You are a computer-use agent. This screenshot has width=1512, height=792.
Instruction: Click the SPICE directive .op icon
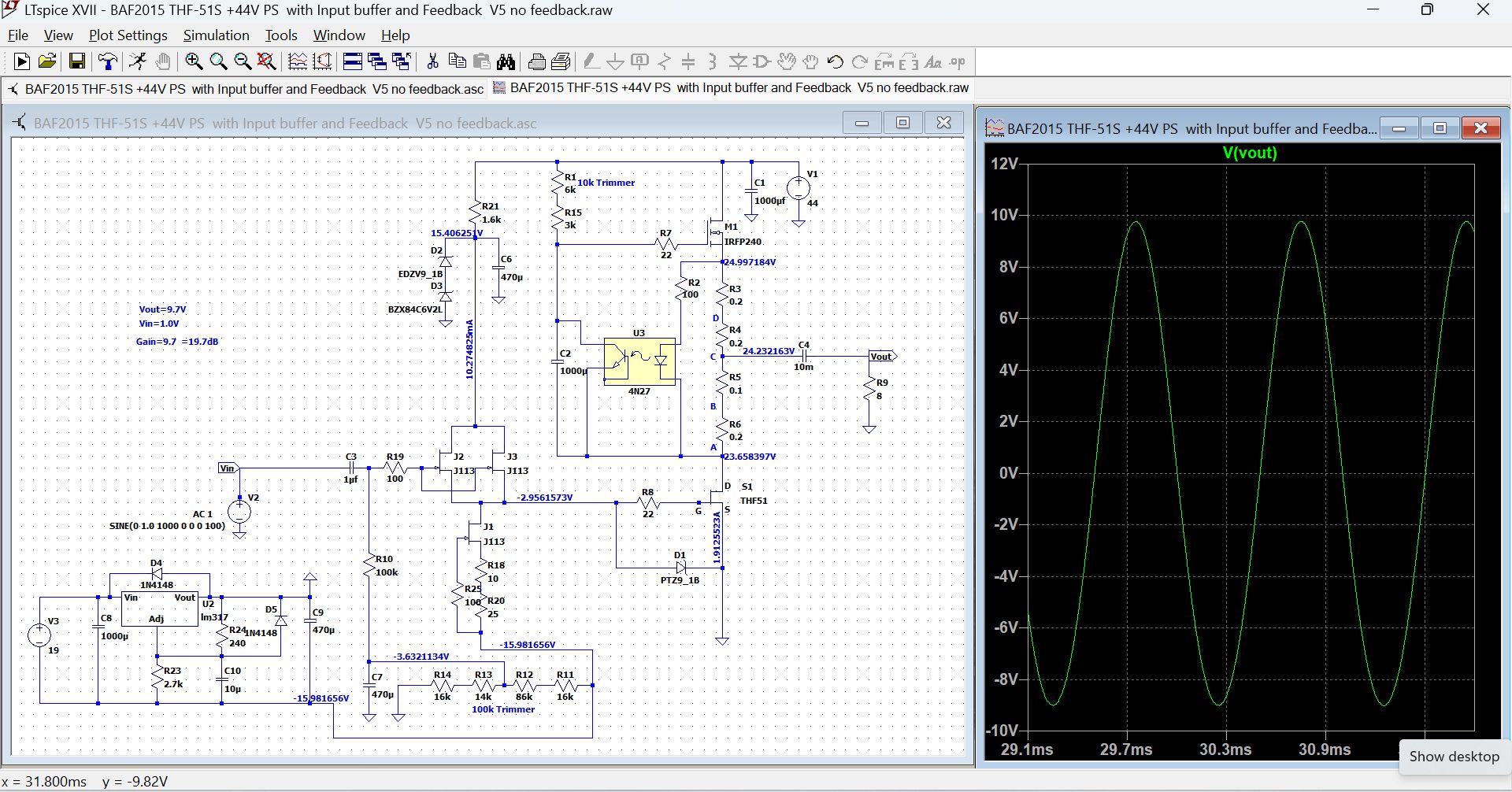coord(958,61)
